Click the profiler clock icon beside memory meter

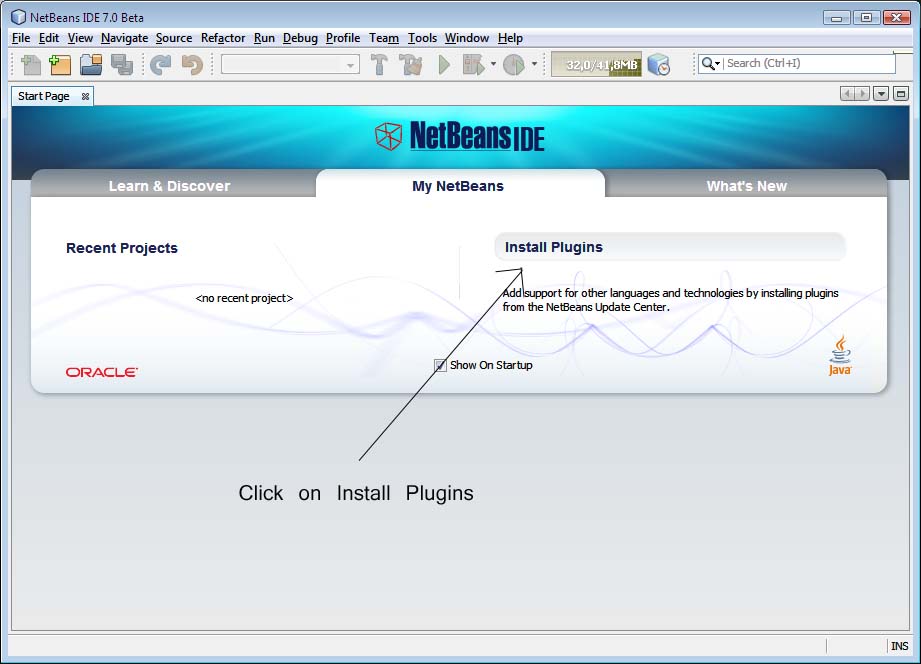coord(658,65)
